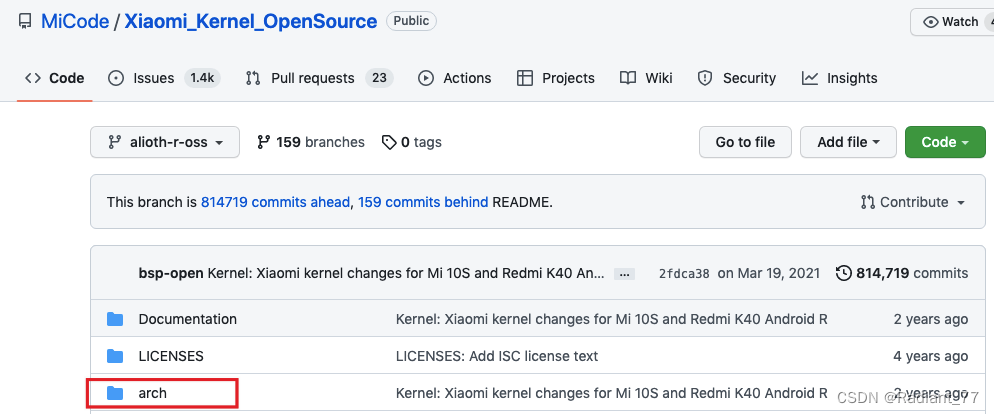
Task: Click the Issues count badge 1.4k
Action: (x=202, y=78)
